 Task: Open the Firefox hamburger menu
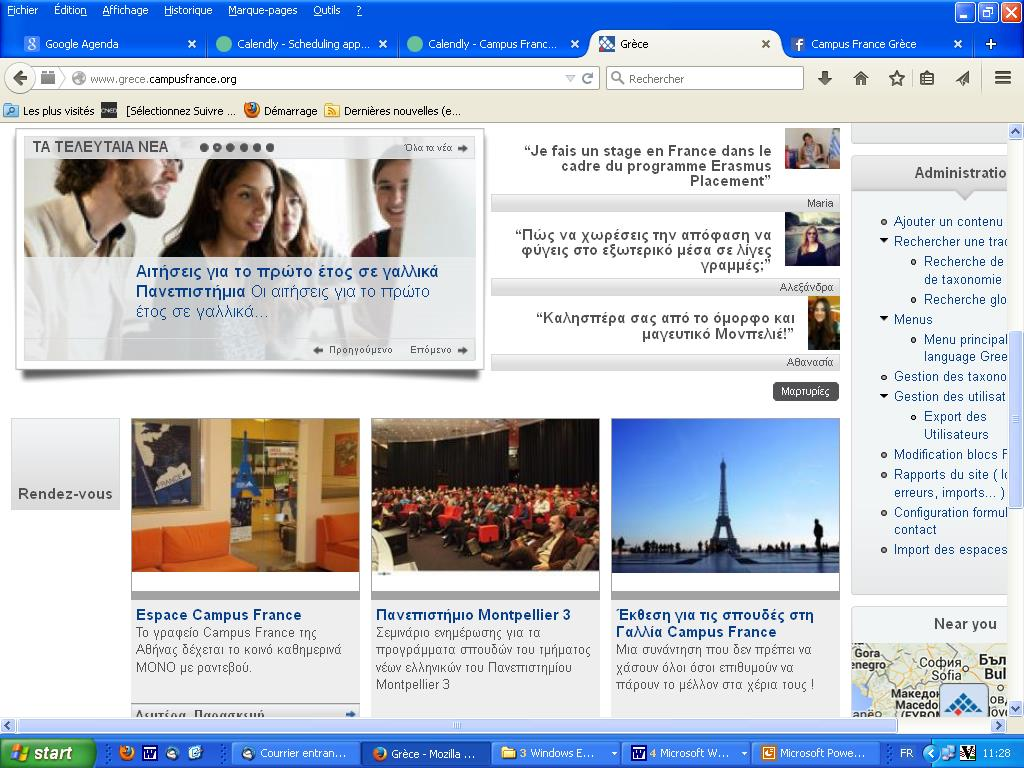click(1003, 78)
